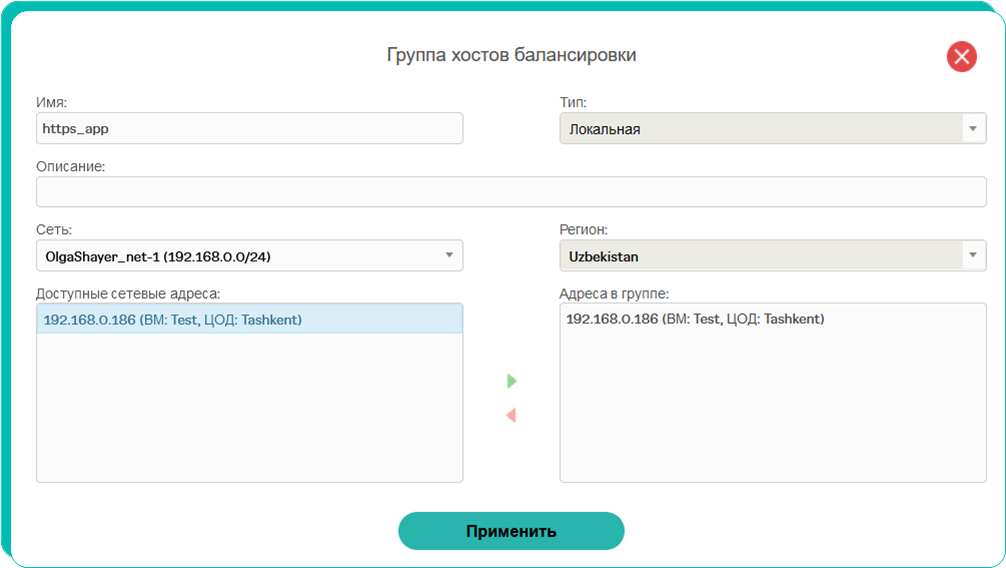The image size is (1006, 568).
Task: Focus the Имя field containing https_app
Action: [250, 128]
